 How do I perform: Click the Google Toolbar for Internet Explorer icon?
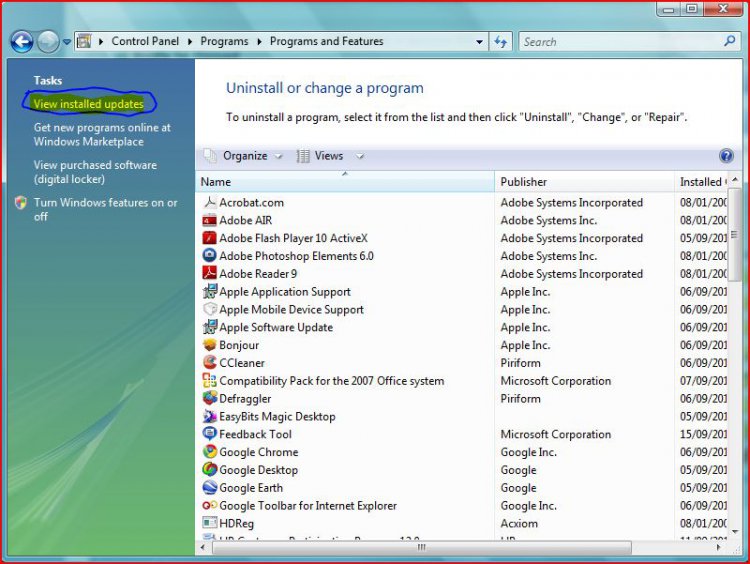[x=209, y=505]
